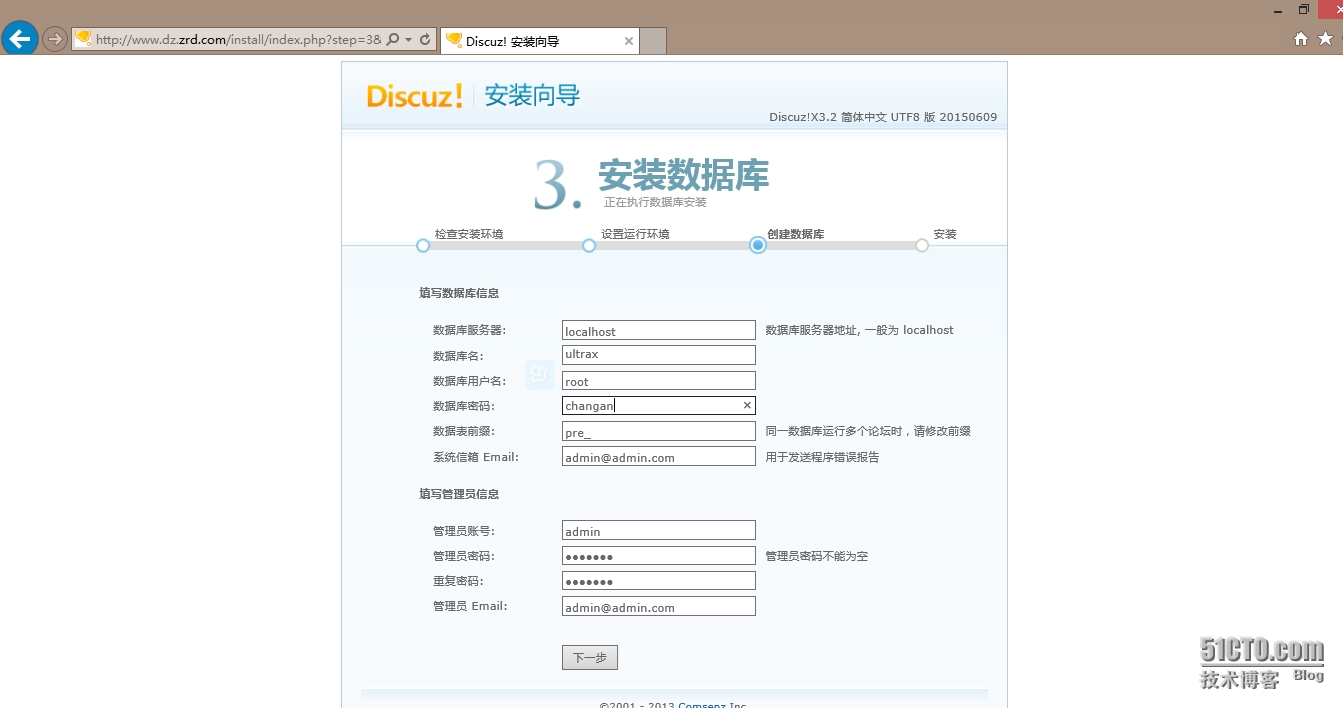Click the 下一步 button
This screenshot has width=1343, height=708.
[x=590, y=657]
